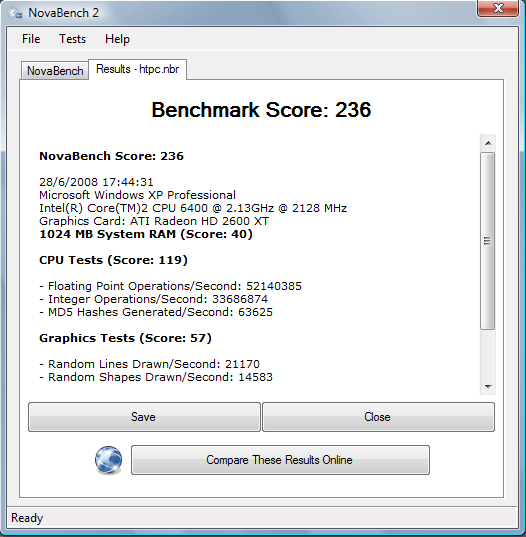Close the NovaBench 2 window
This screenshot has width=526, height=537.
coord(498,8)
